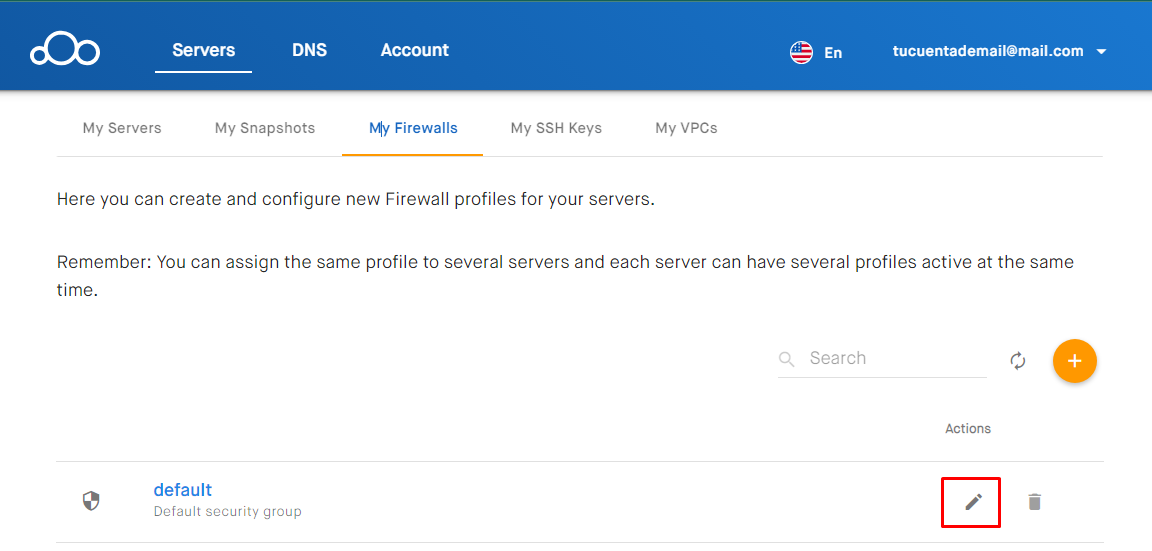Click the magnifier icon in search

(x=787, y=359)
